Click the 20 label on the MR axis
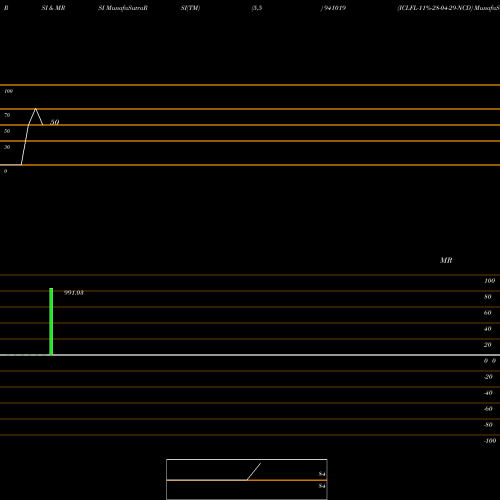 pos(488,345)
